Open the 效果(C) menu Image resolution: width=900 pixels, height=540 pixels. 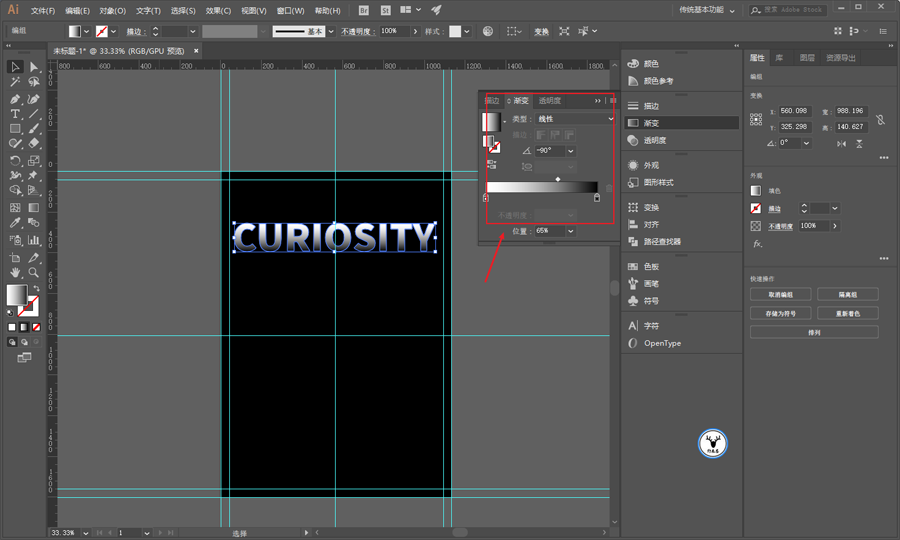(x=218, y=10)
